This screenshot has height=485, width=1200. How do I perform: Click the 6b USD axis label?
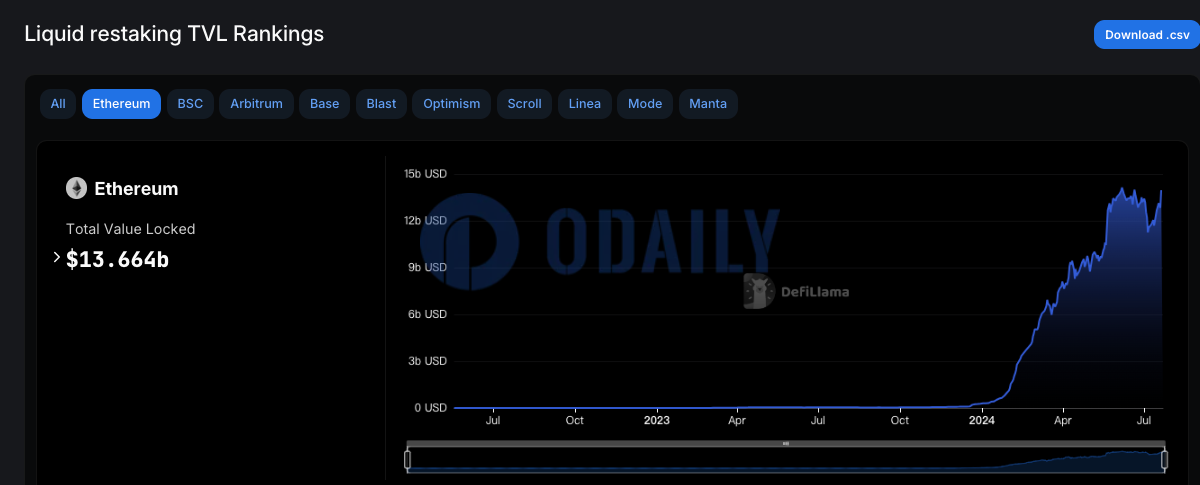[x=428, y=314]
